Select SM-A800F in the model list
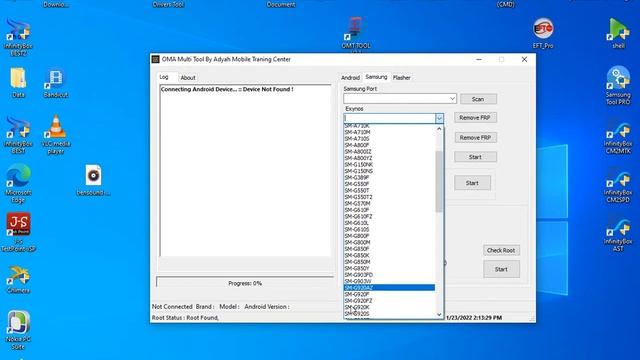 point(389,145)
